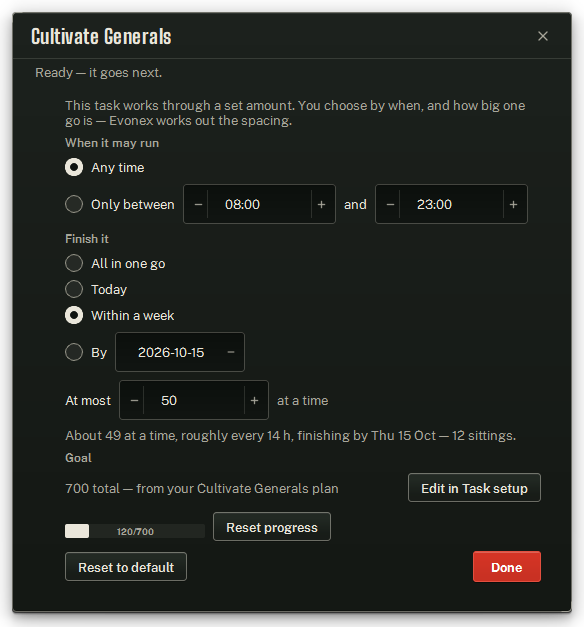Screen dimensions: 584x627
Task: Decrease the 23:00 end time
Action: pos(390,204)
